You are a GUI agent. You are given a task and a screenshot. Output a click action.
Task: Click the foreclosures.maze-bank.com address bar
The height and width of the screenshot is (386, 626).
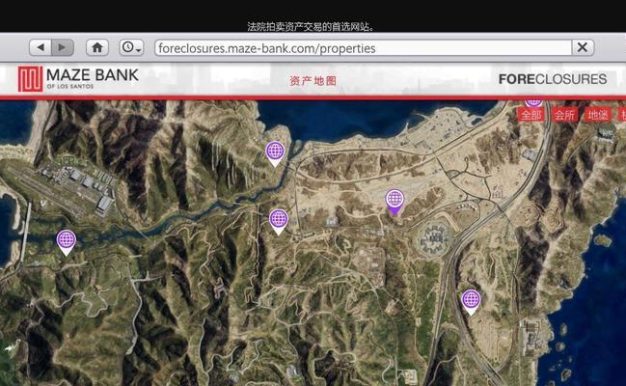[x=363, y=48]
